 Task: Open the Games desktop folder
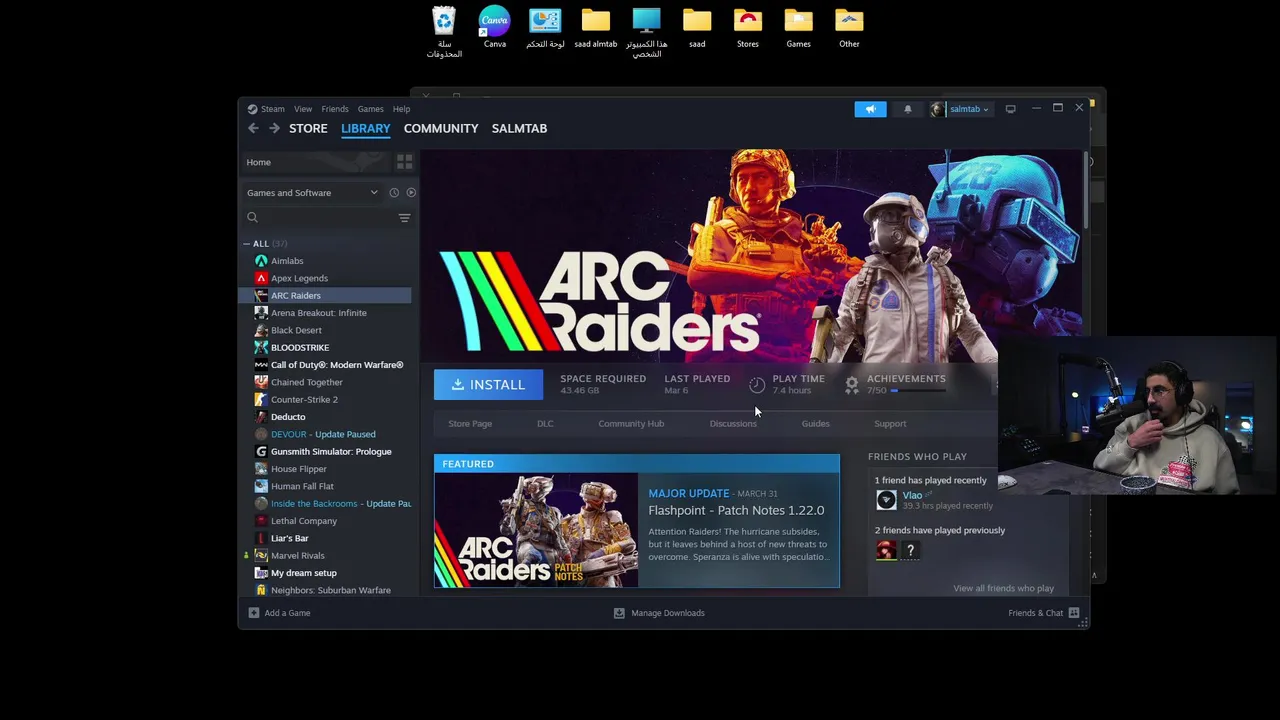[x=798, y=27]
